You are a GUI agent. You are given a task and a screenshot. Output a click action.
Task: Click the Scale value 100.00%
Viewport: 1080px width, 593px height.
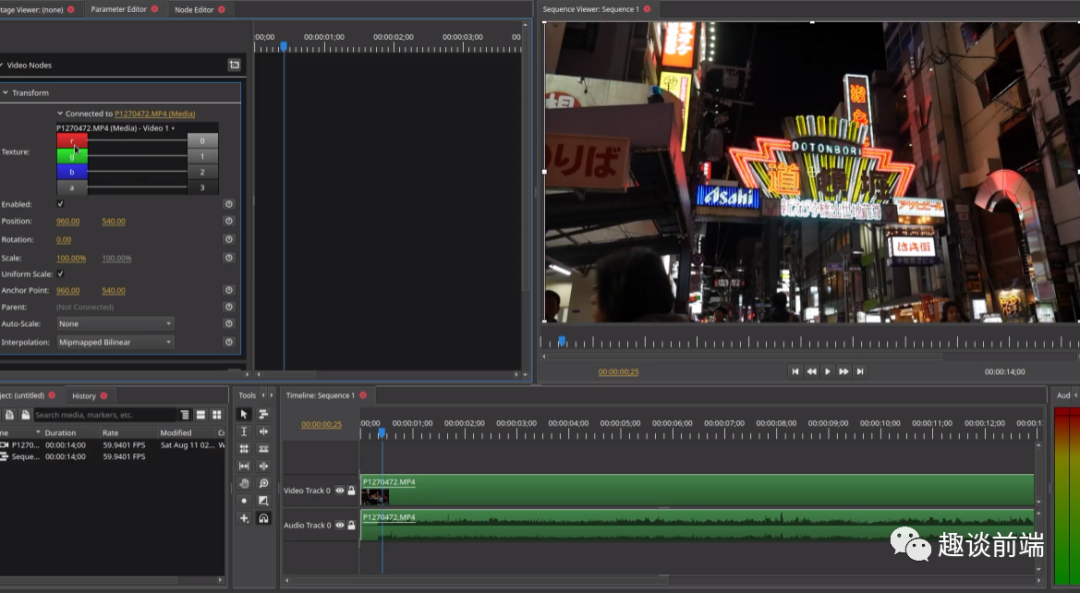click(71, 258)
